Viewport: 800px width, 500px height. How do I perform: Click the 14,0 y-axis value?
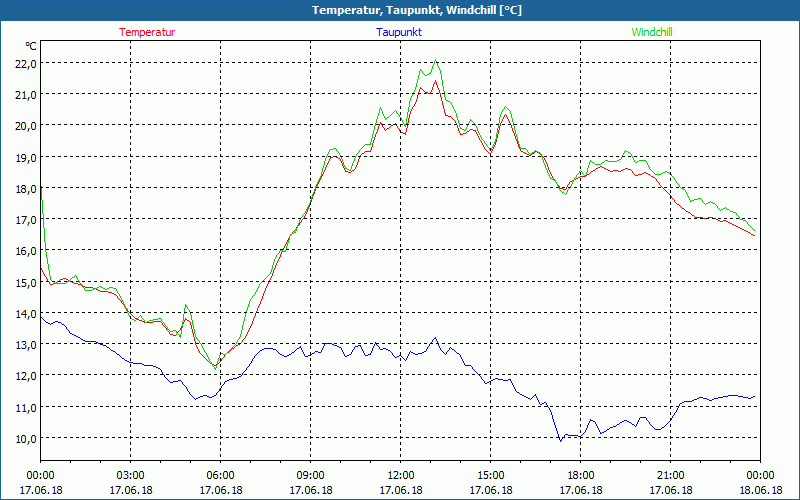coord(27,313)
